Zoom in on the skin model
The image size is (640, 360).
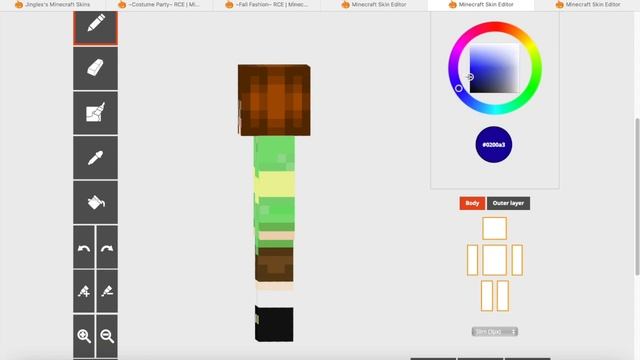pos(84,336)
